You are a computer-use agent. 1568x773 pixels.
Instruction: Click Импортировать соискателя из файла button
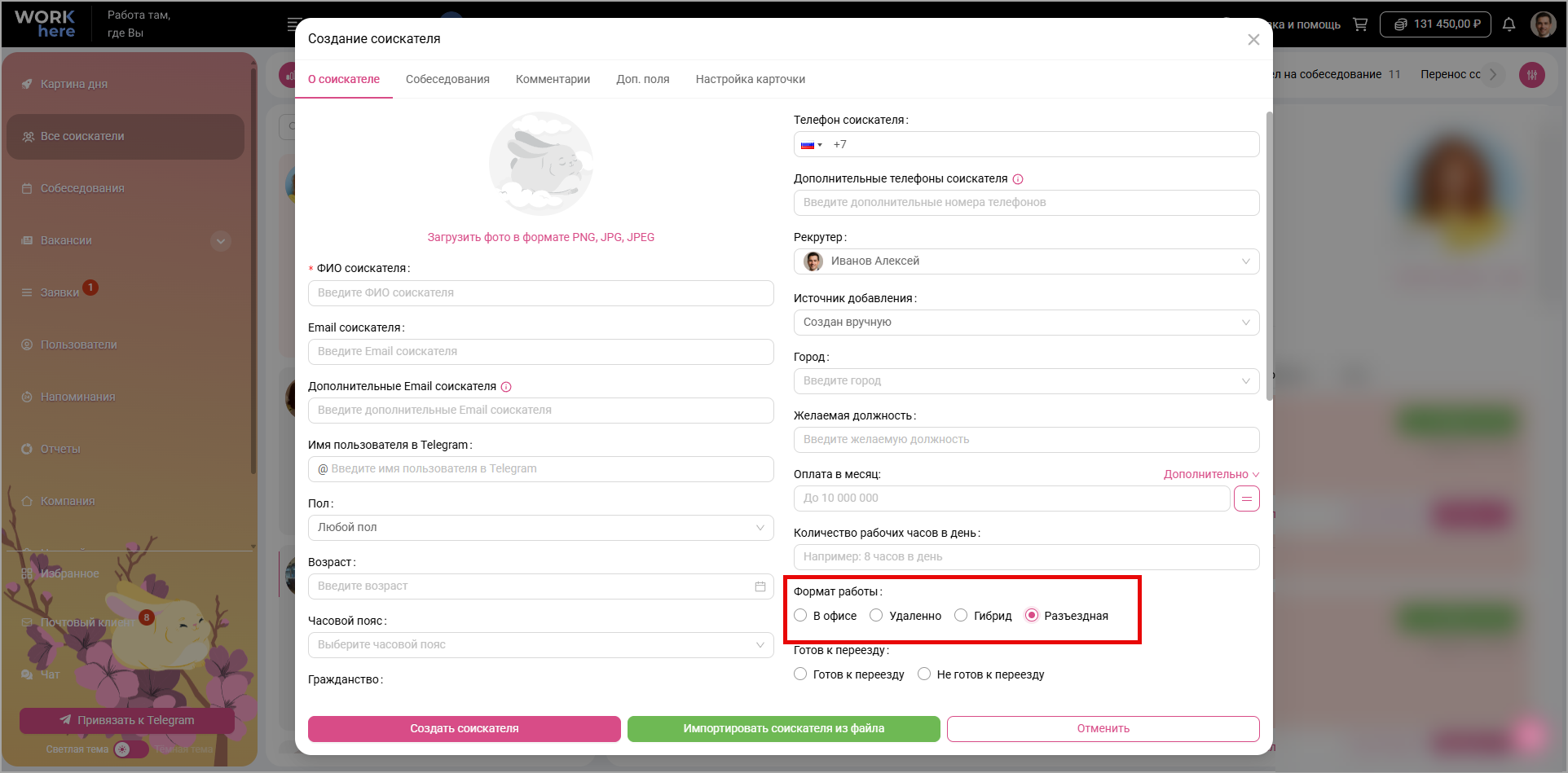784,729
